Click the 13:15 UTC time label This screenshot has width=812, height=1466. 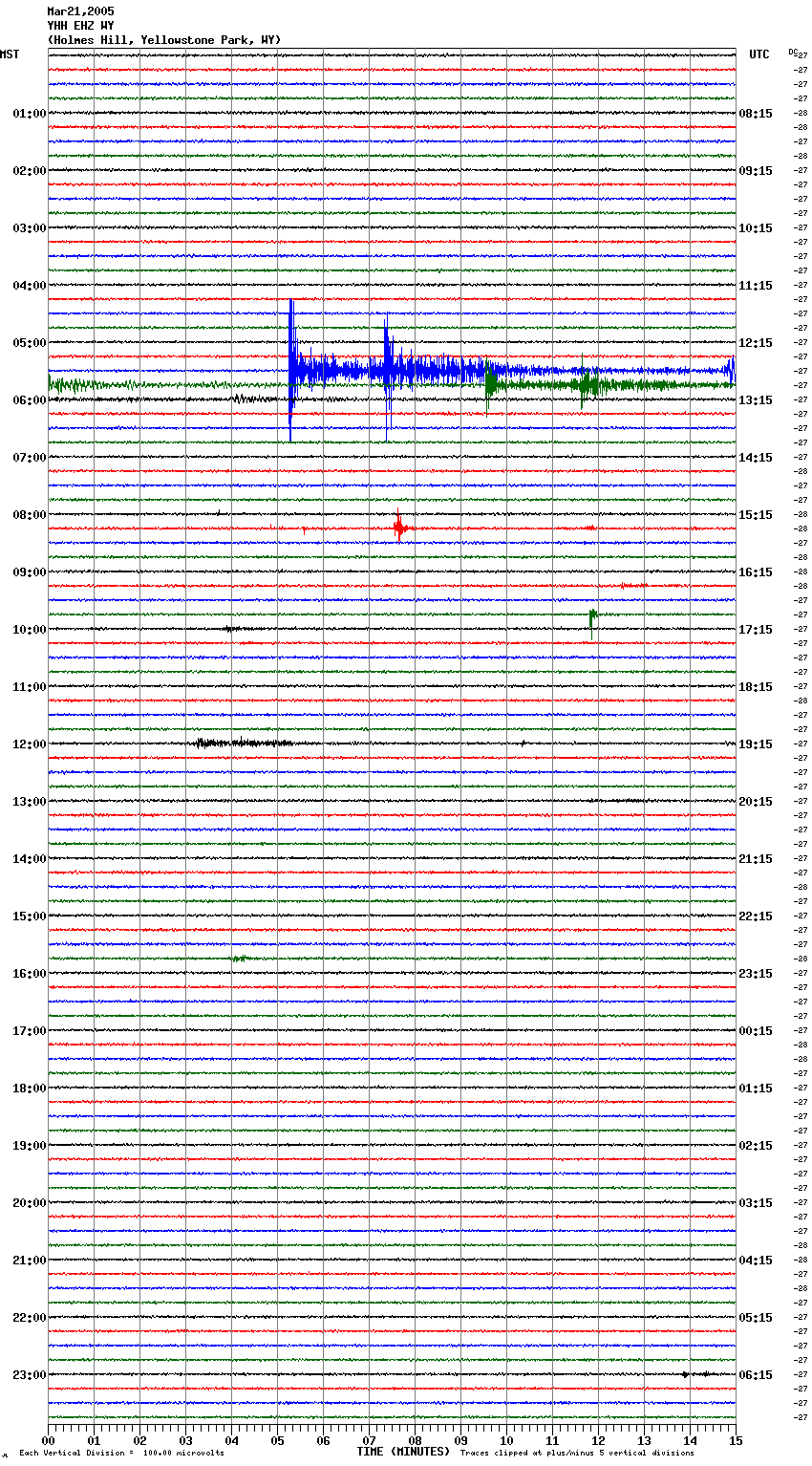[756, 400]
